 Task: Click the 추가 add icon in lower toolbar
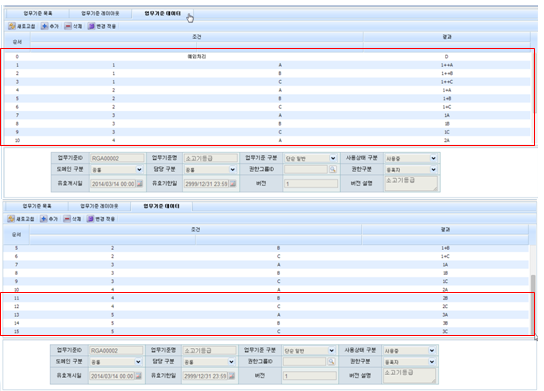click(x=44, y=219)
